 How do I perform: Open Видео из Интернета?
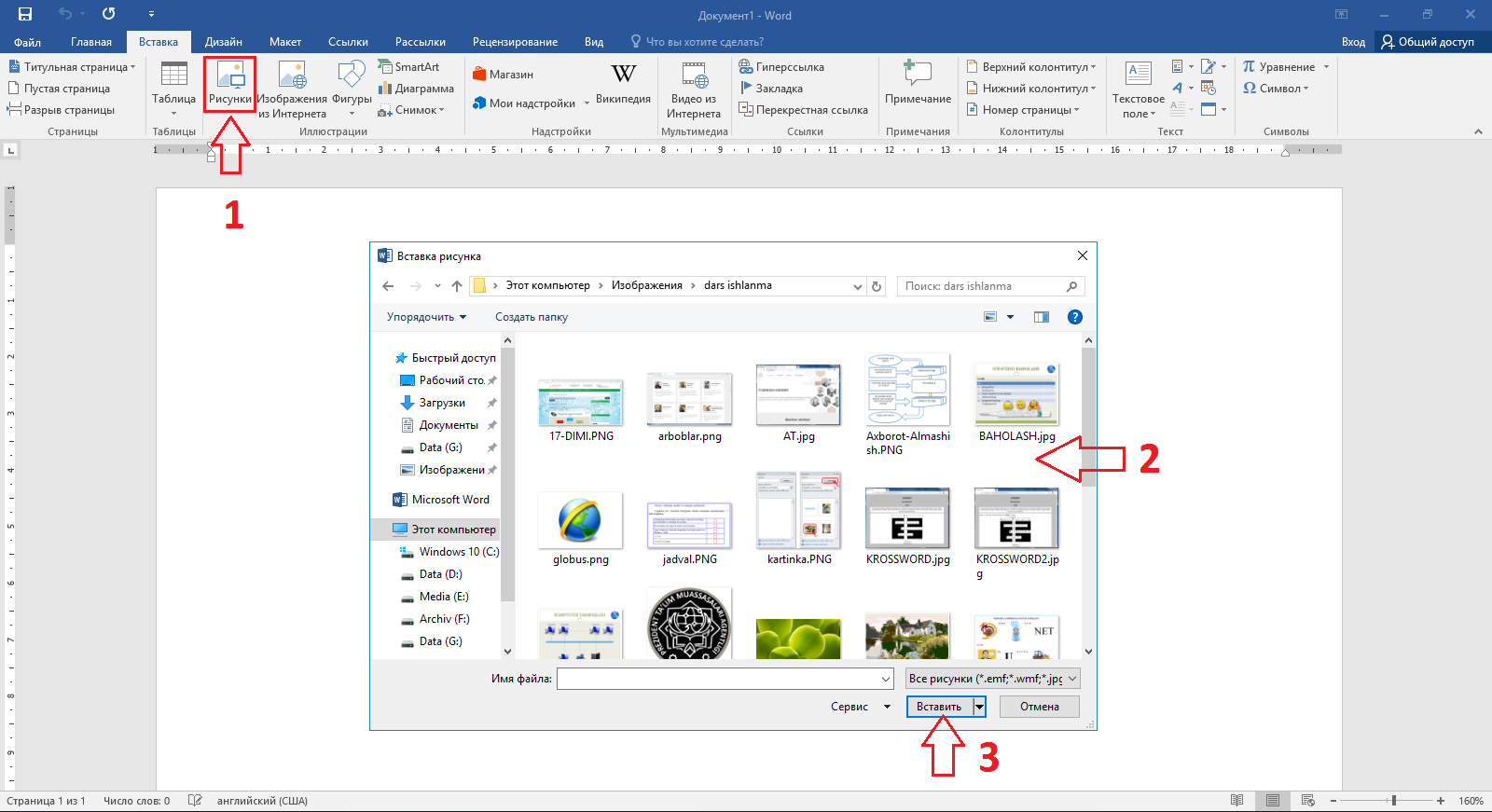click(x=693, y=89)
